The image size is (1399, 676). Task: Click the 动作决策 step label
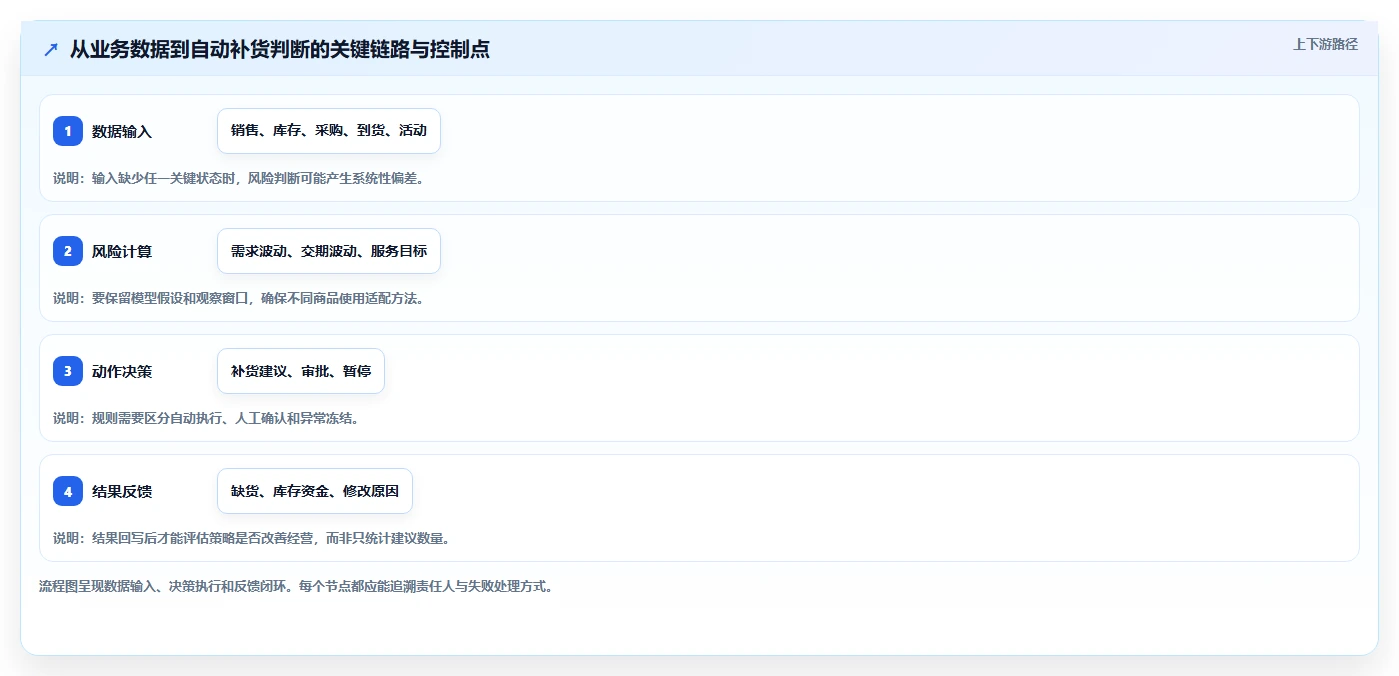pos(122,371)
